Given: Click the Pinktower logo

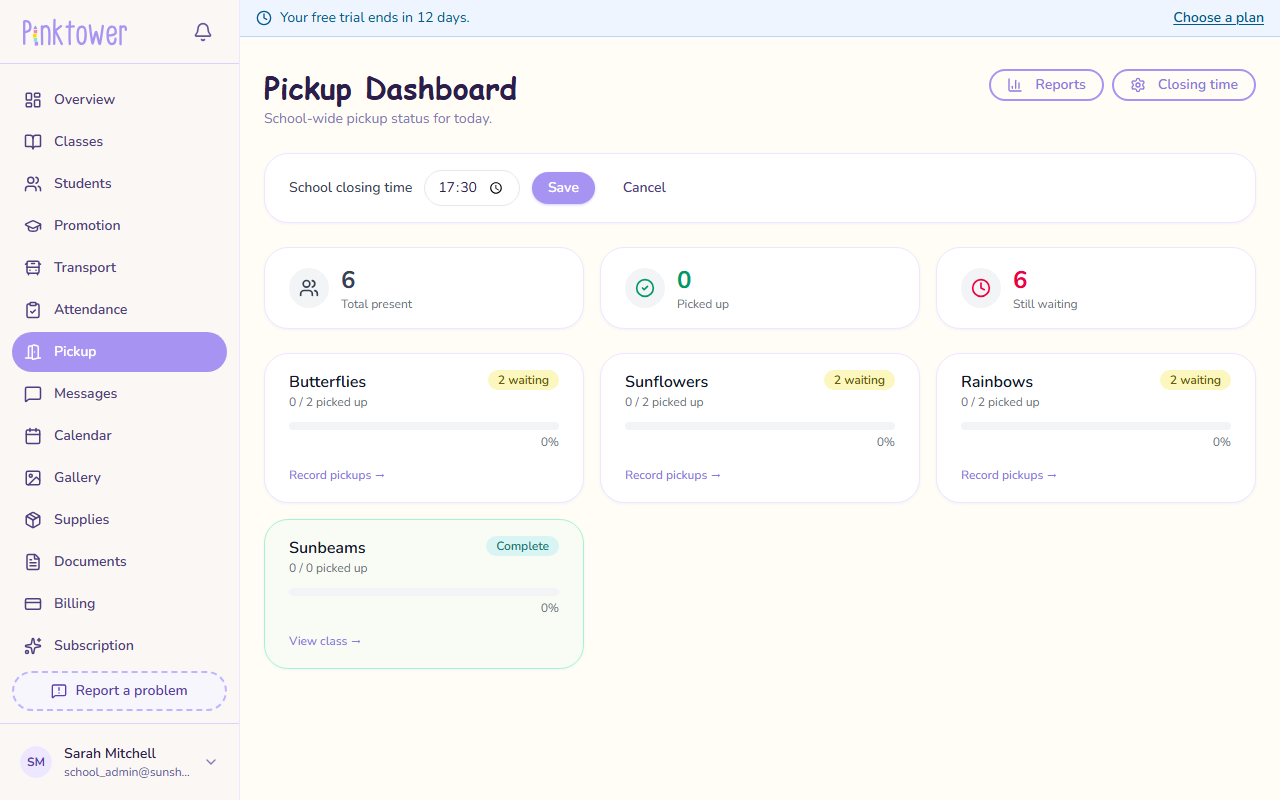Looking at the screenshot, I should 75,33.
